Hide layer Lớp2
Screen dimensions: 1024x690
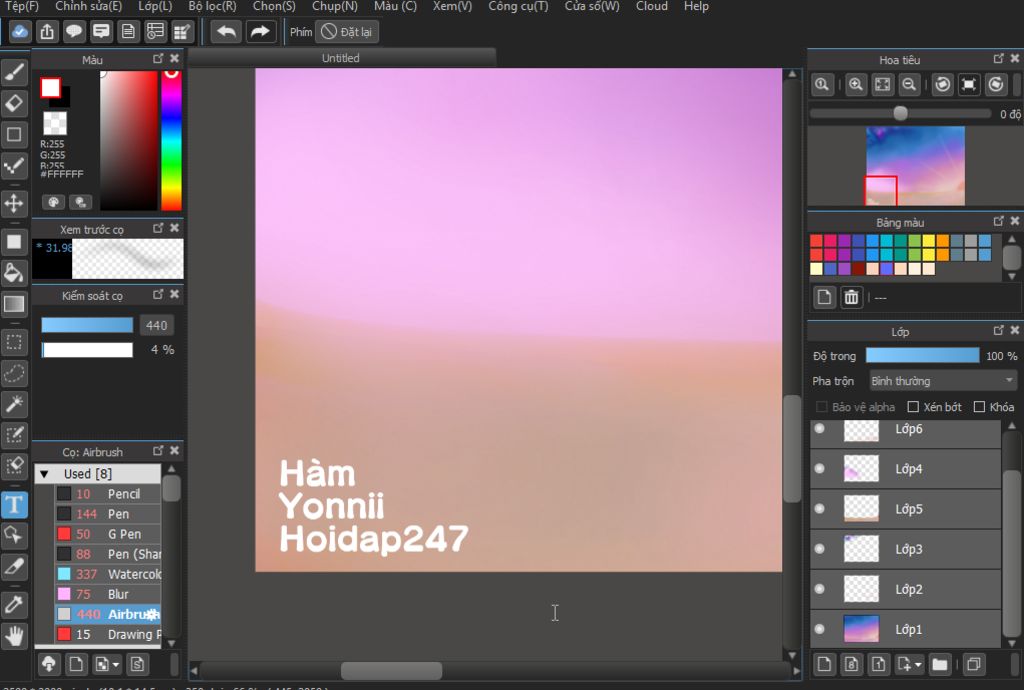820,589
